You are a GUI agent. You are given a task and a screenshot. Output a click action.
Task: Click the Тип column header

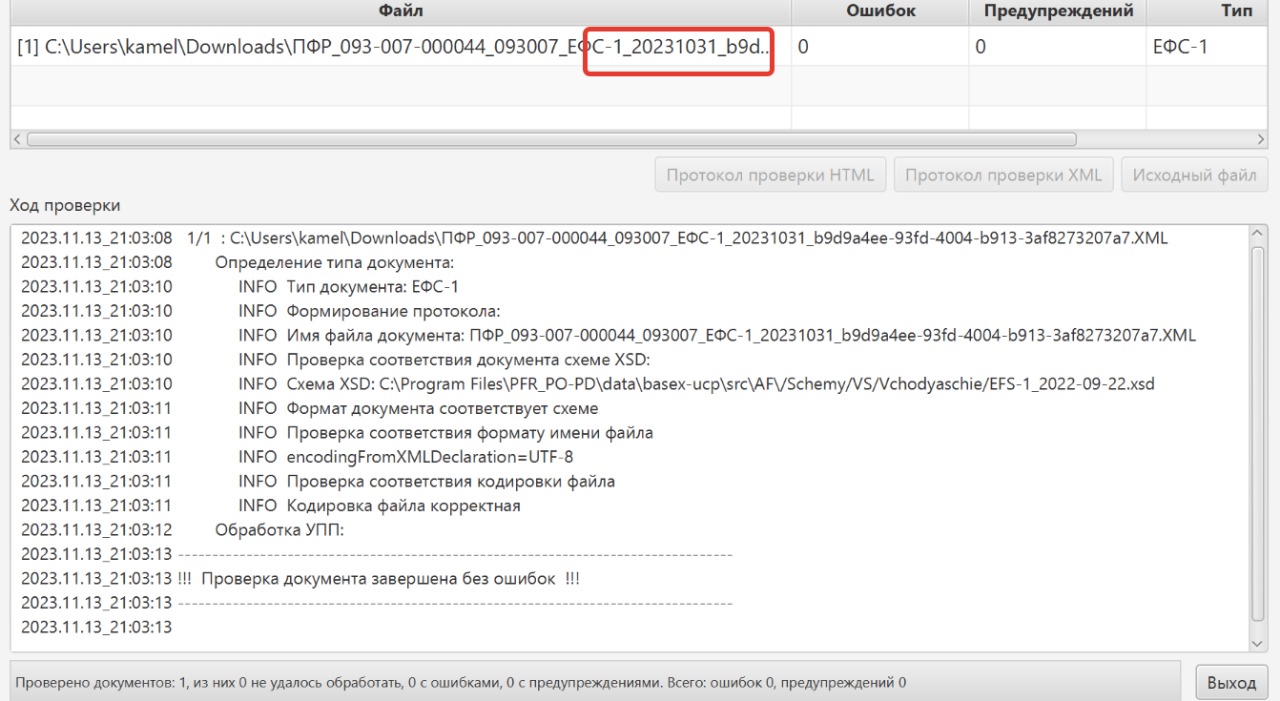tap(1236, 11)
